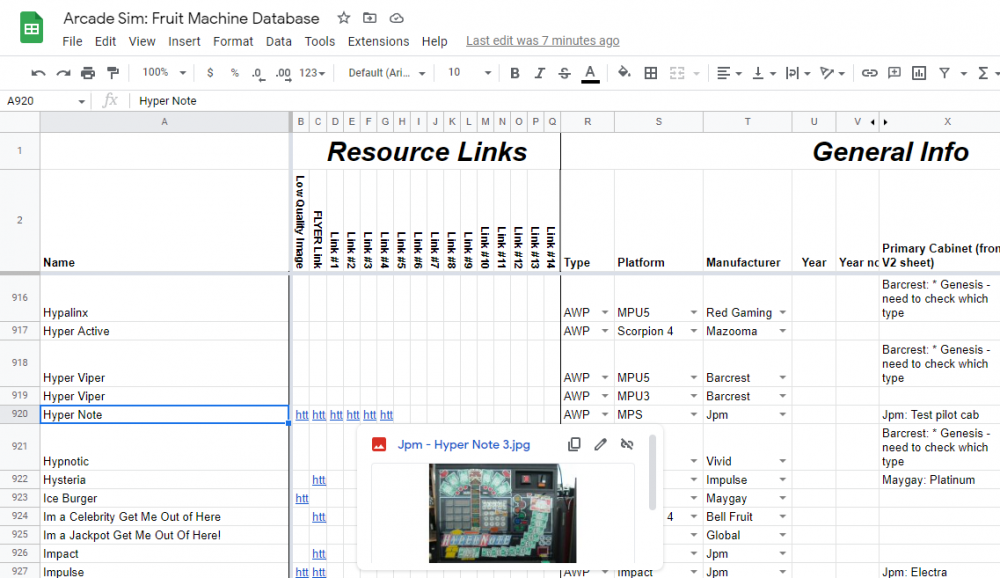This screenshot has width=1000, height=578.
Task: Open the Type dropdown for Hypalinx
Action: point(605,313)
